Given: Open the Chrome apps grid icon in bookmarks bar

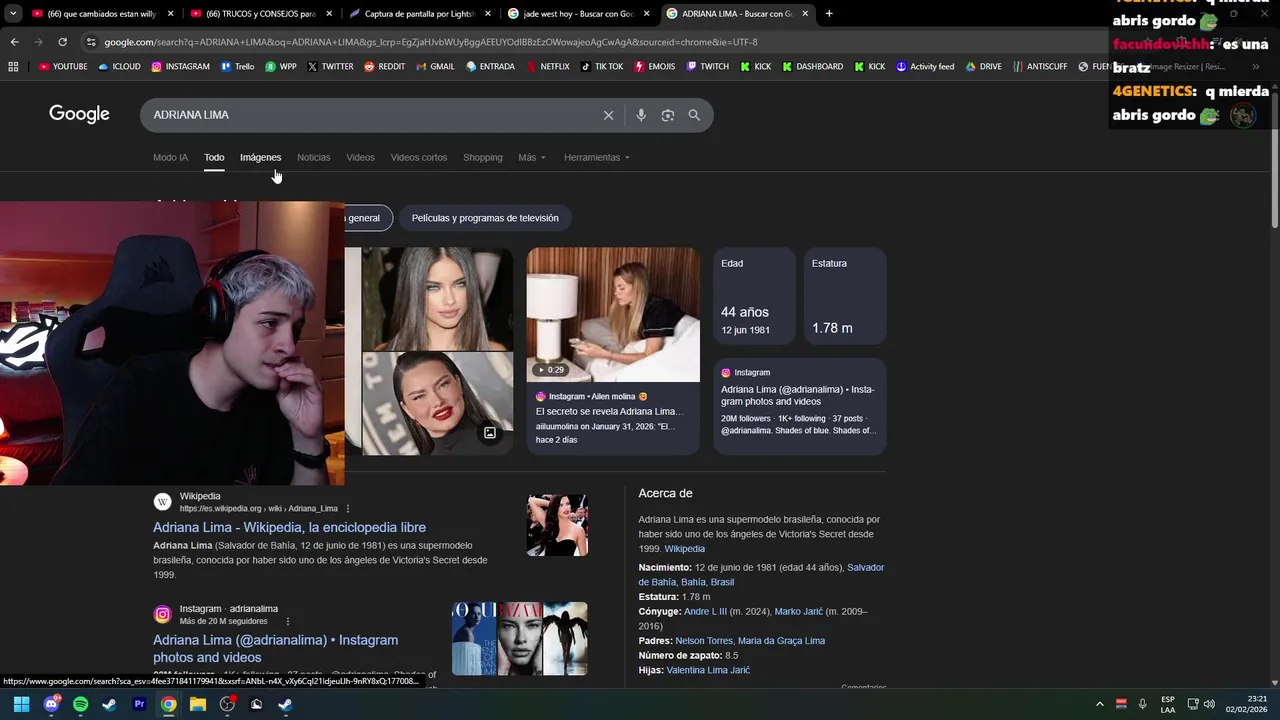Looking at the screenshot, I should point(13,67).
